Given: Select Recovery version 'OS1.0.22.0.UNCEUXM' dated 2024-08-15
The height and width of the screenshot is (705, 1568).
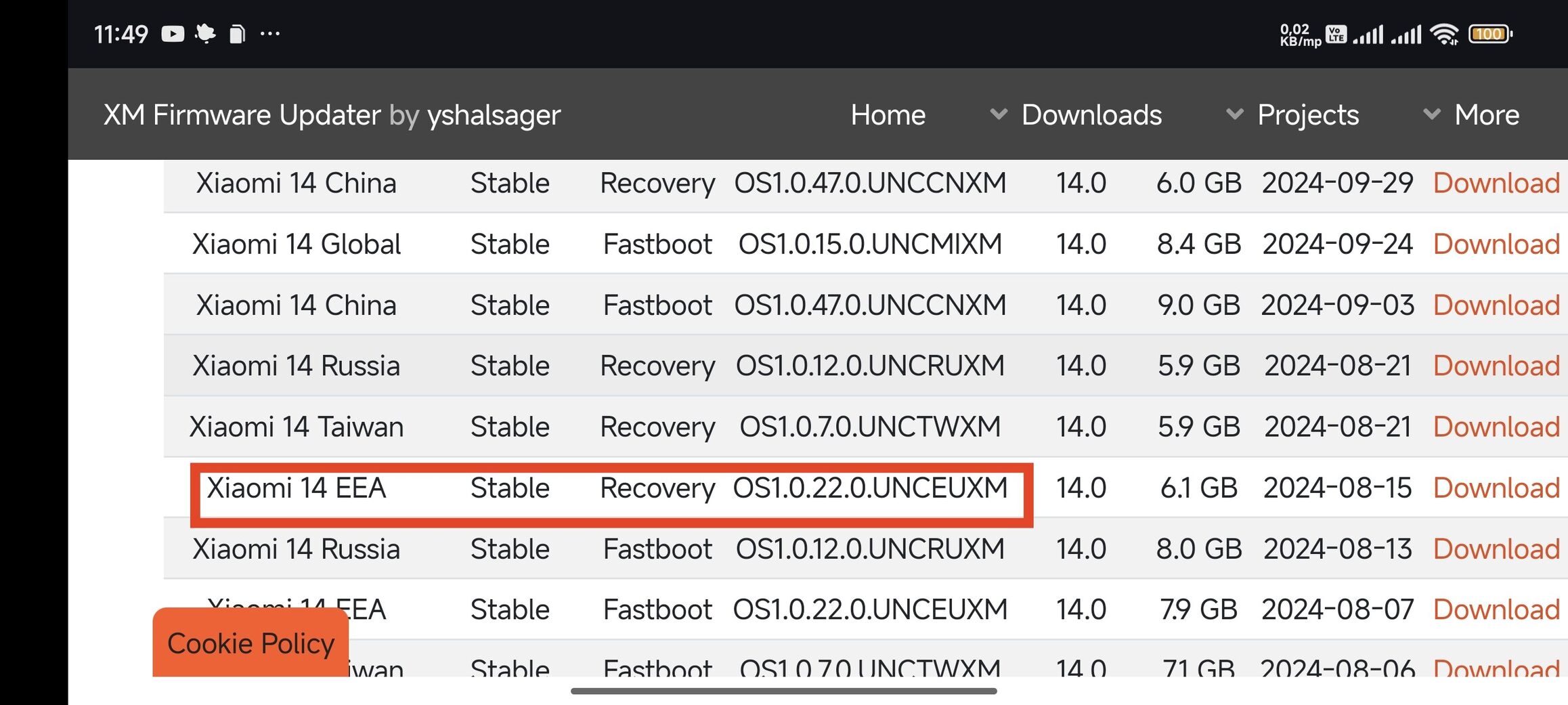Looking at the screenshot, I should (x=870, y=488).
